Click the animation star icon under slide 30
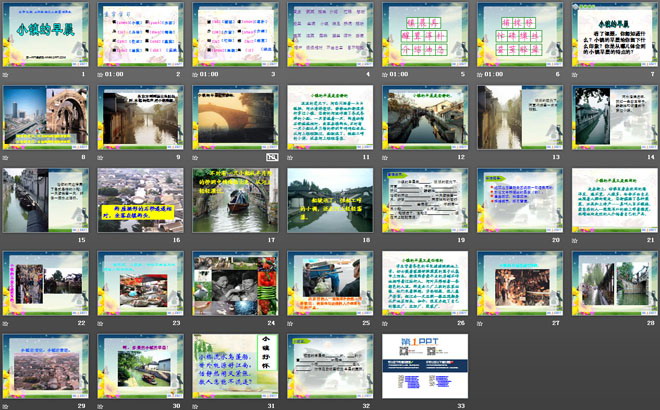Screen dimensions: 660x410 coord(100,406)
